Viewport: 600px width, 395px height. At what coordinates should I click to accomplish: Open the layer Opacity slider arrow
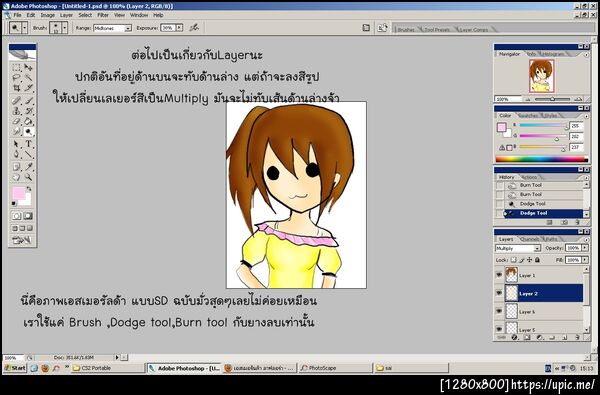[x=585, y=248]
